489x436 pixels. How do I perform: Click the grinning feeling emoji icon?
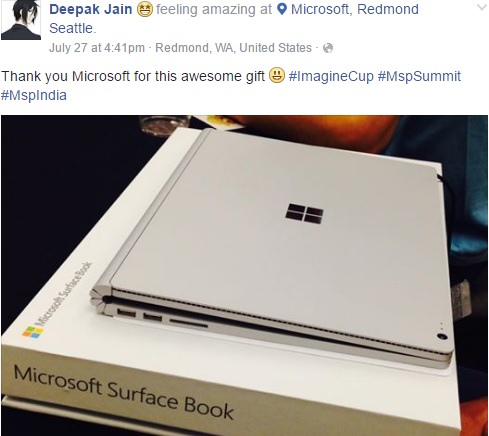145,9
